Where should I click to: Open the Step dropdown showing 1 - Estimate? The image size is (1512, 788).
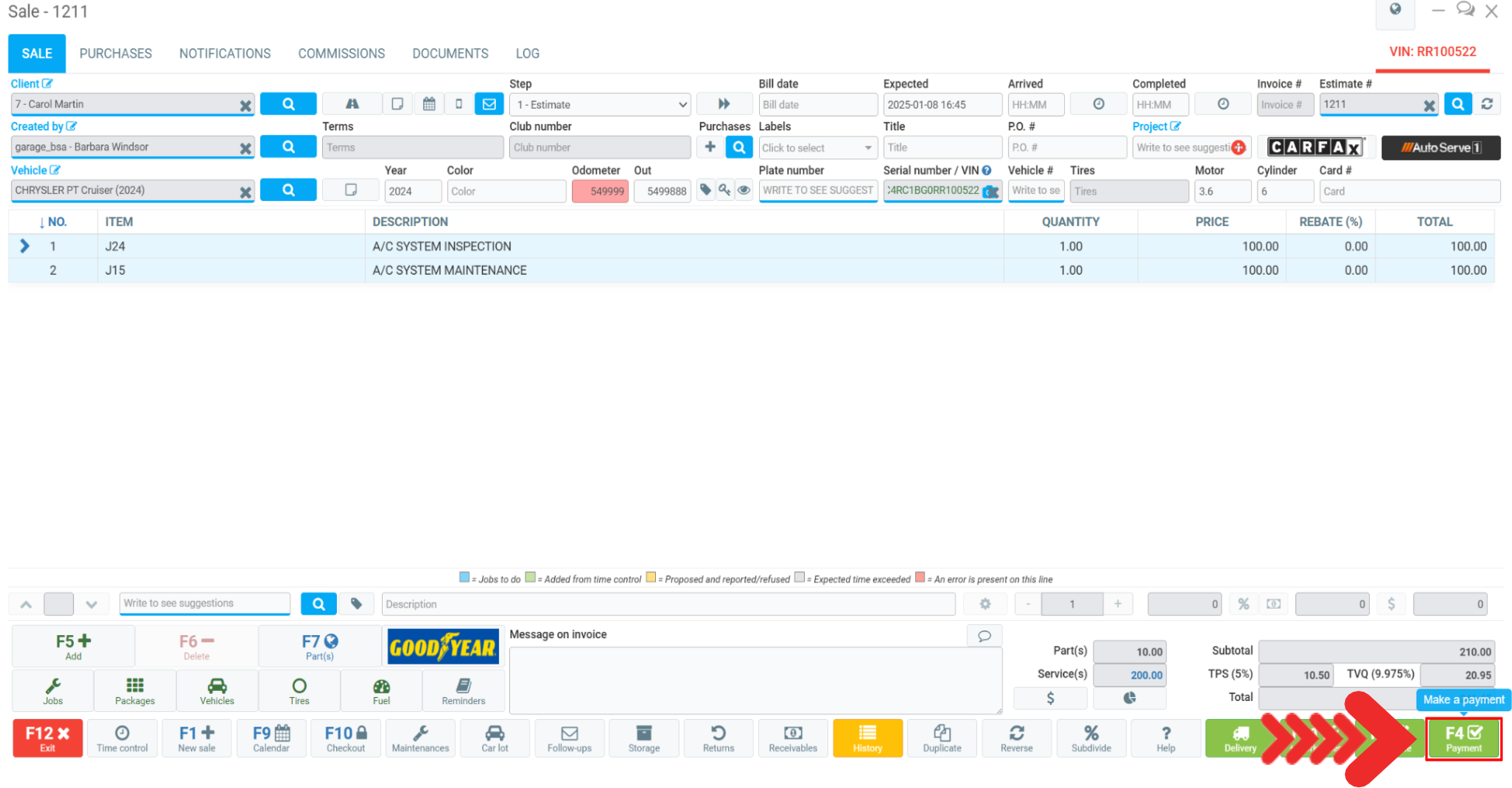(599, 105)
